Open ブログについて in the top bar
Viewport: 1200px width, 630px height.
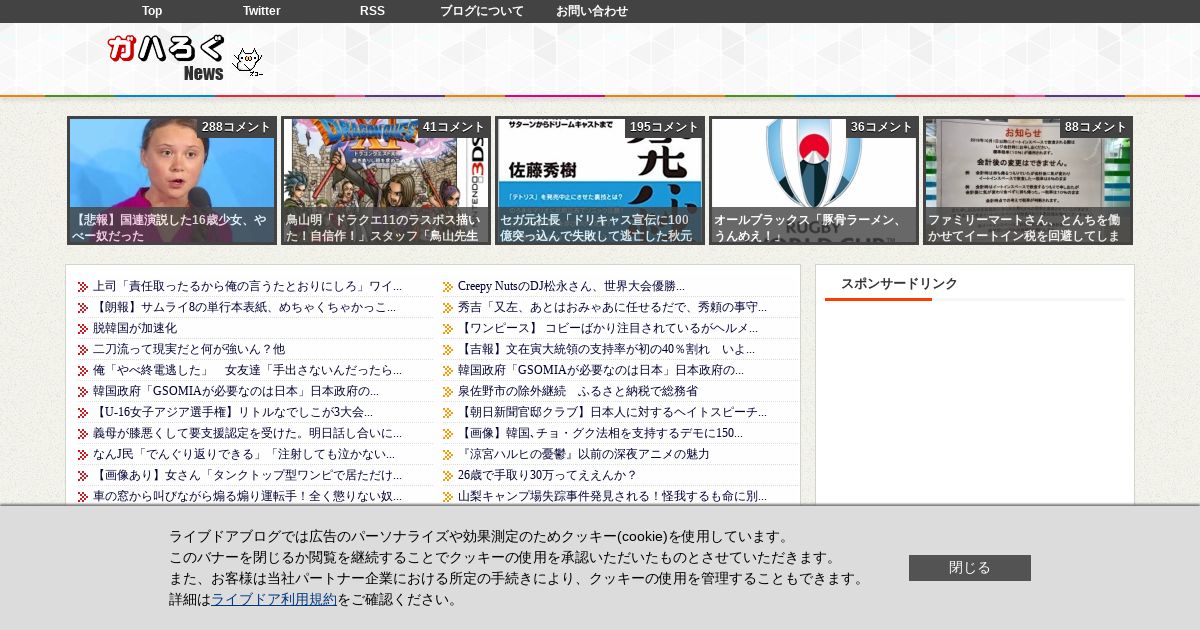click(482, 11)
